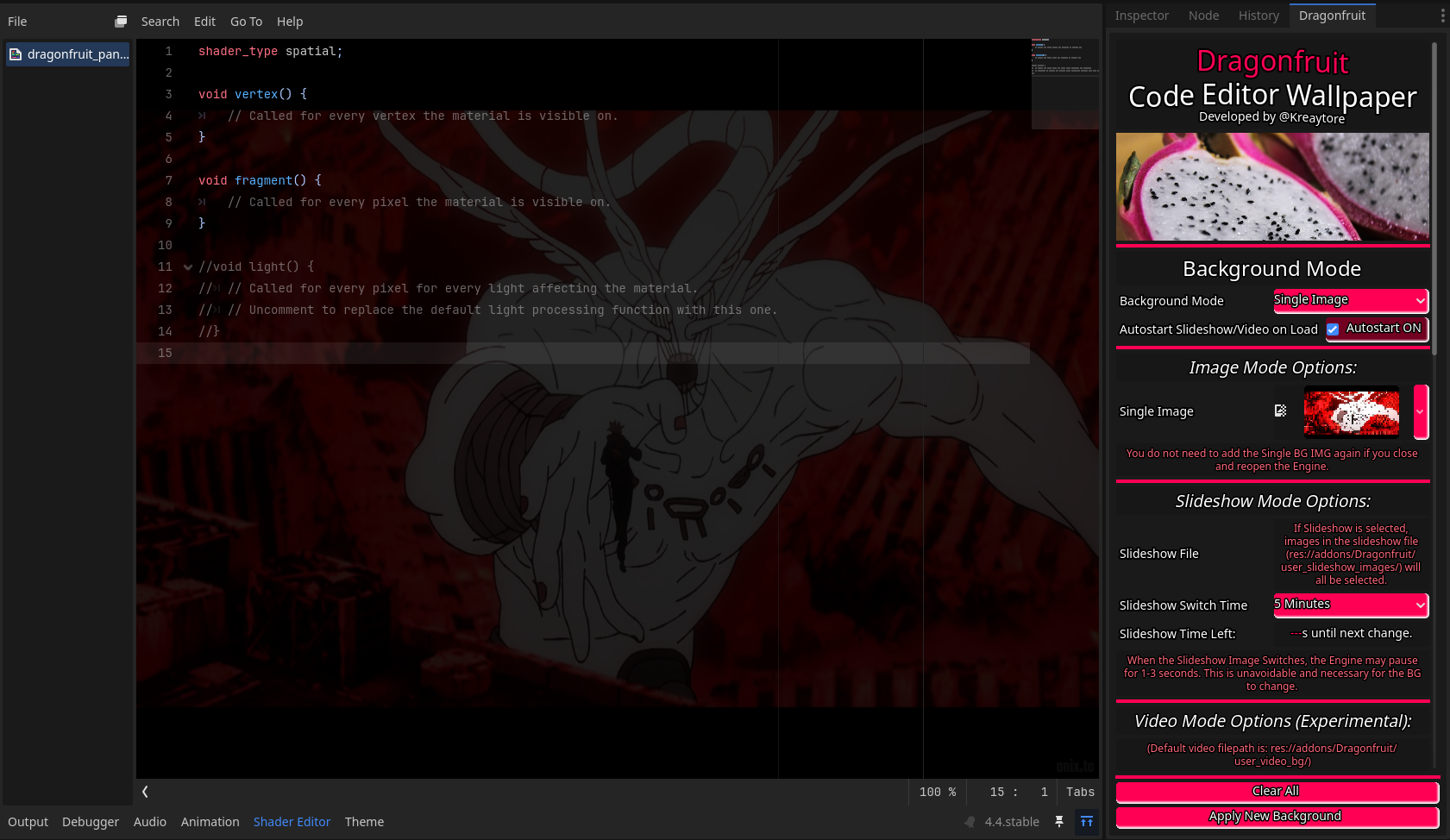Screen dimensions: 1450x840
Task: Click the 100 % zoom level button
Action: click(938, 792)
